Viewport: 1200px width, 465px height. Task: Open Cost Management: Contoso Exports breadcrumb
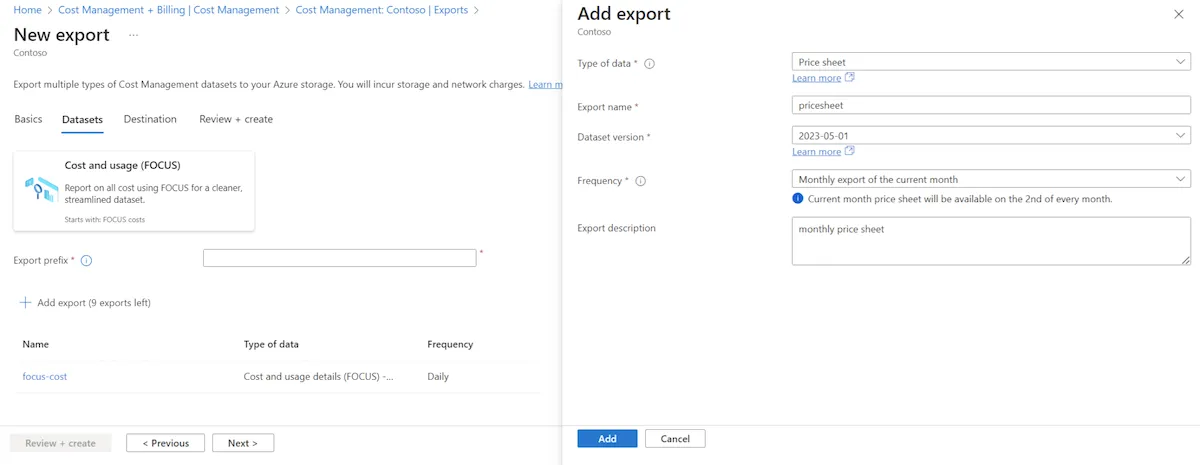(382, 10)
